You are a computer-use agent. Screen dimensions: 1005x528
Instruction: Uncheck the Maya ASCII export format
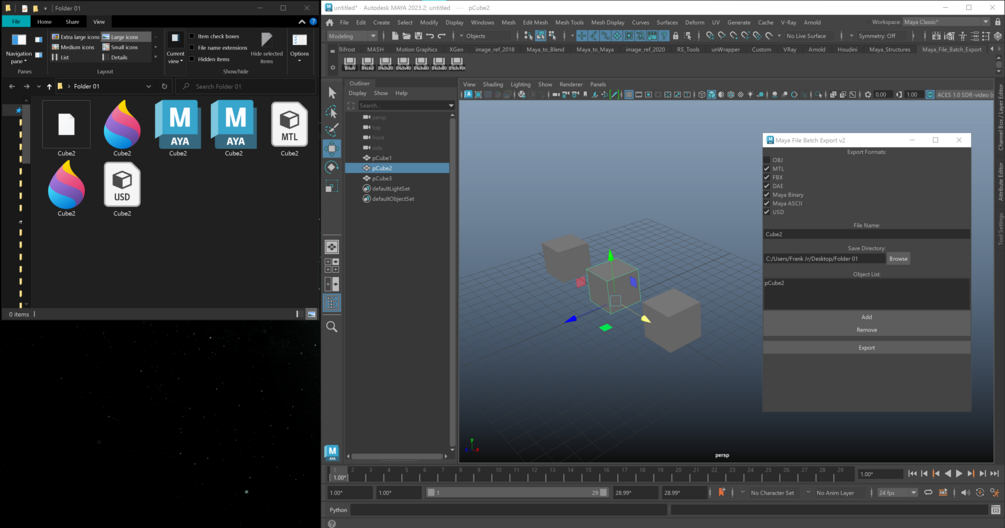[x=767, y=203]
